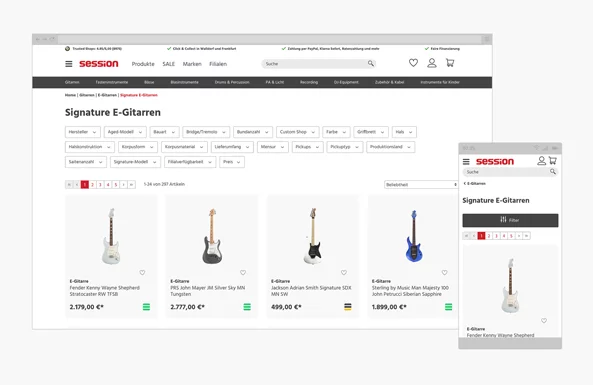Open user account icon in mobile view

pos(542,161)
